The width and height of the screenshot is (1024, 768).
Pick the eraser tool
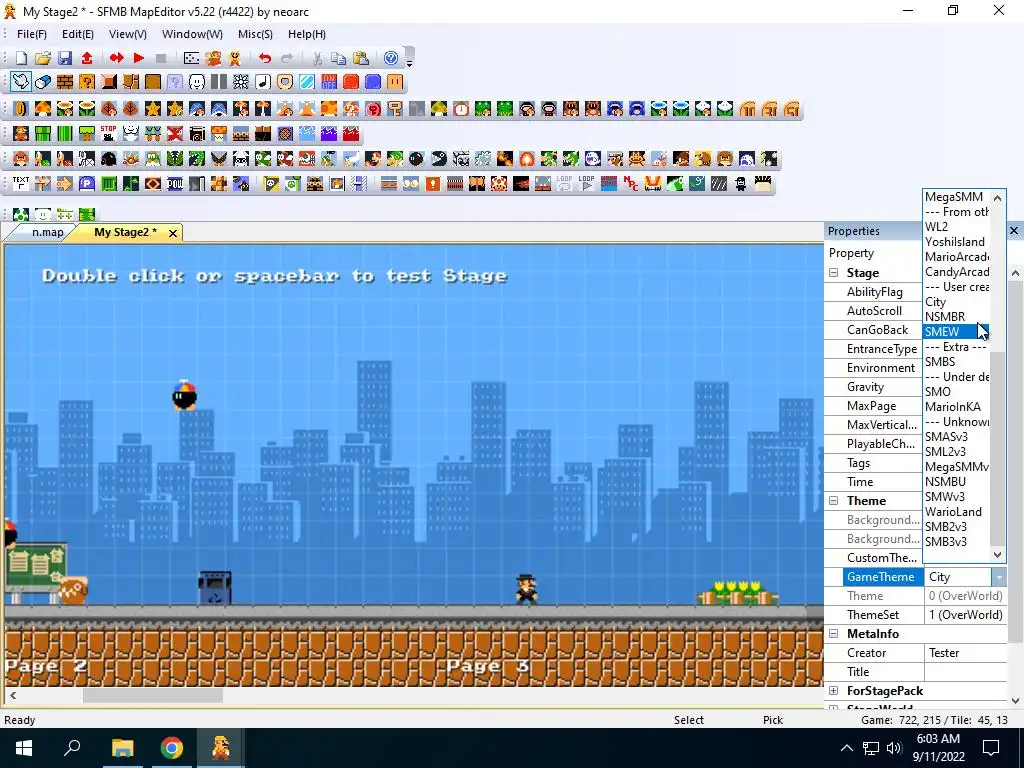pos(43,82)
